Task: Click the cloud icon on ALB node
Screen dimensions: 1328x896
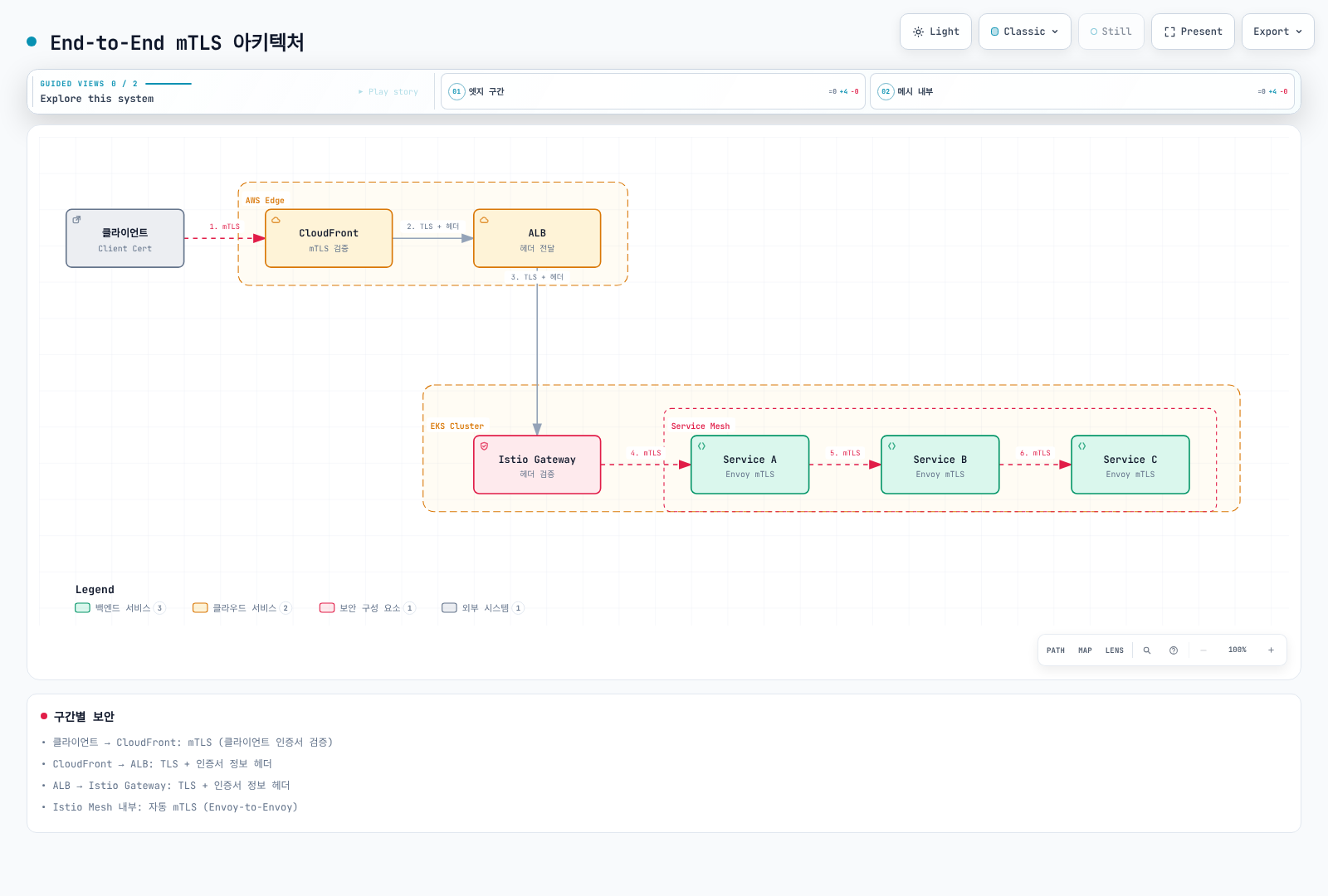Action: click(x=485, y=220)
